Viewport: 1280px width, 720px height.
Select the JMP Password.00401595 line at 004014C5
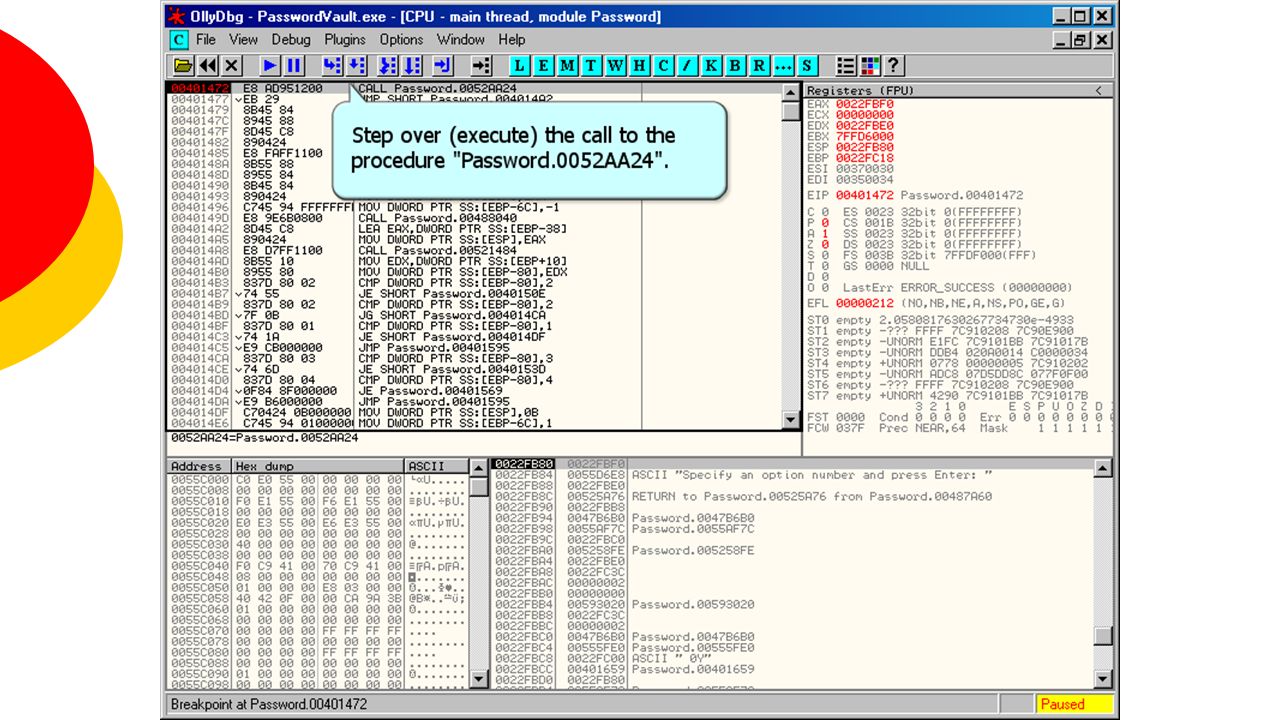[473, 347]
